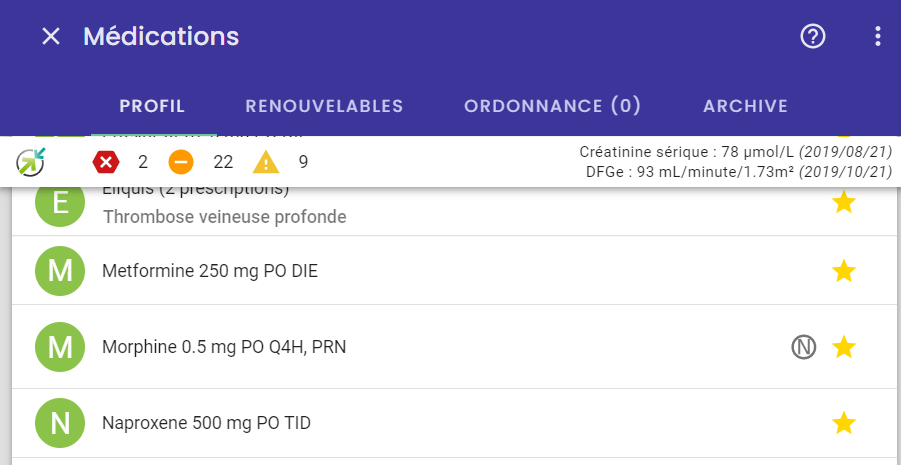Viewport: 901px width, 465px height.
Task: Open Naproxene 500 mg PO TID entry
Action: pos(454,423)
